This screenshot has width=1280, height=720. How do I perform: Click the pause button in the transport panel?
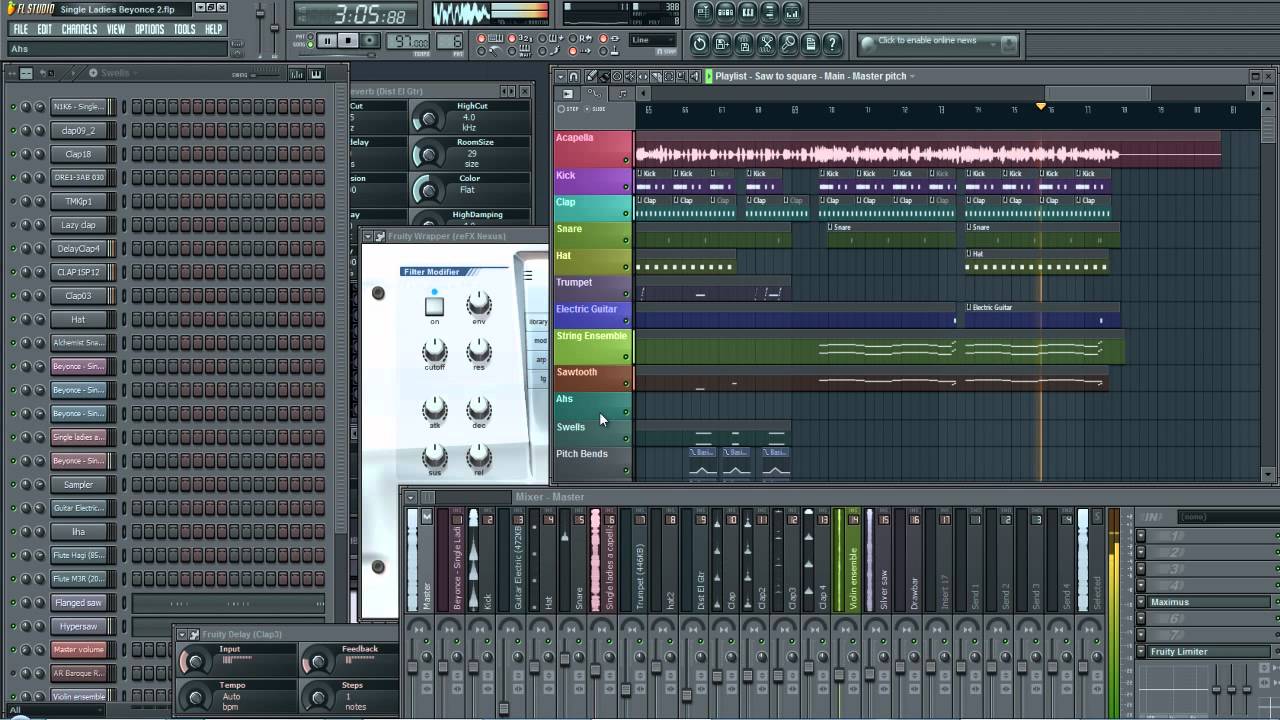click(327, 41)
